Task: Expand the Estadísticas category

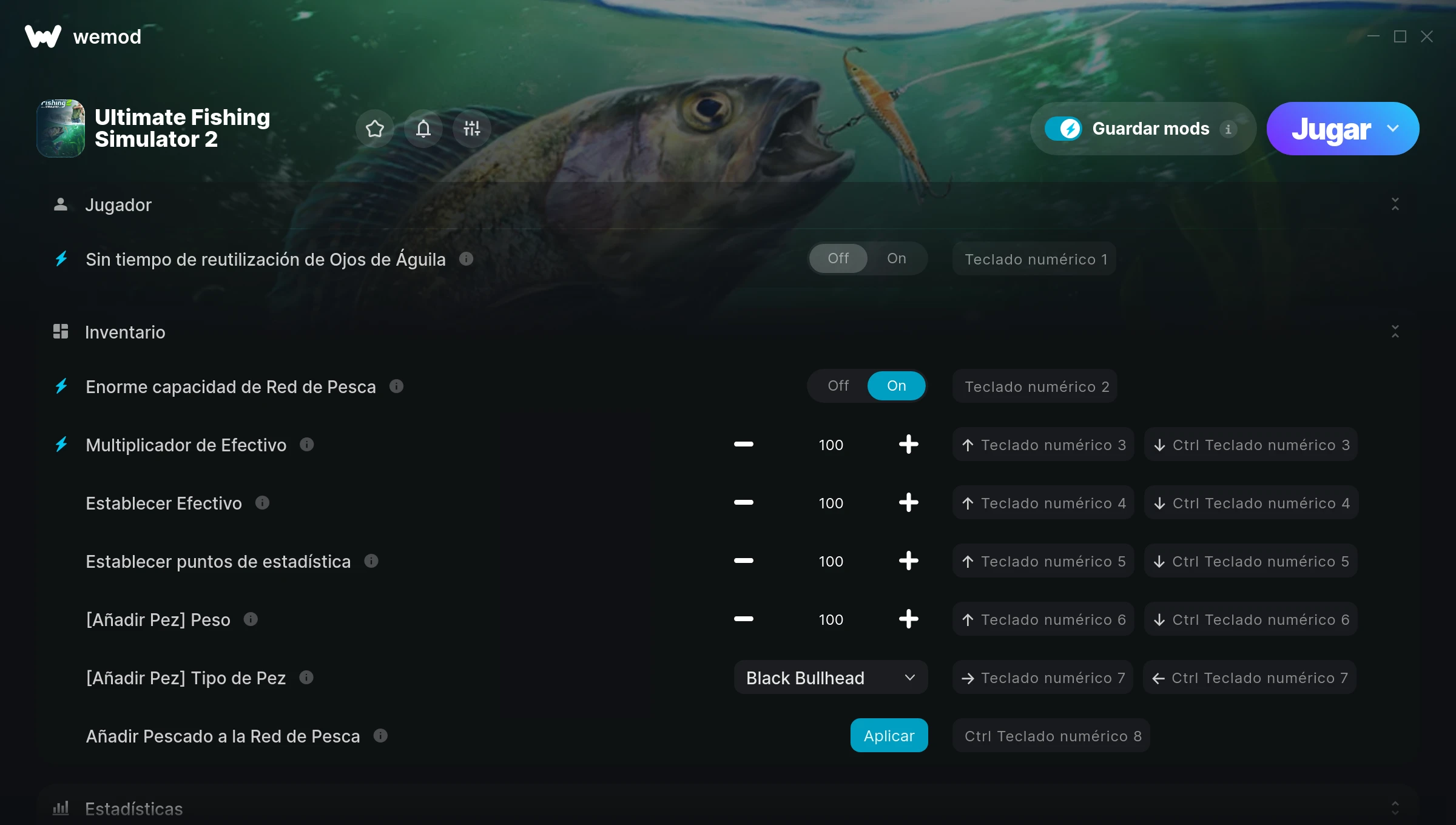Action: pyautogui.click(x=1395, y=808)
